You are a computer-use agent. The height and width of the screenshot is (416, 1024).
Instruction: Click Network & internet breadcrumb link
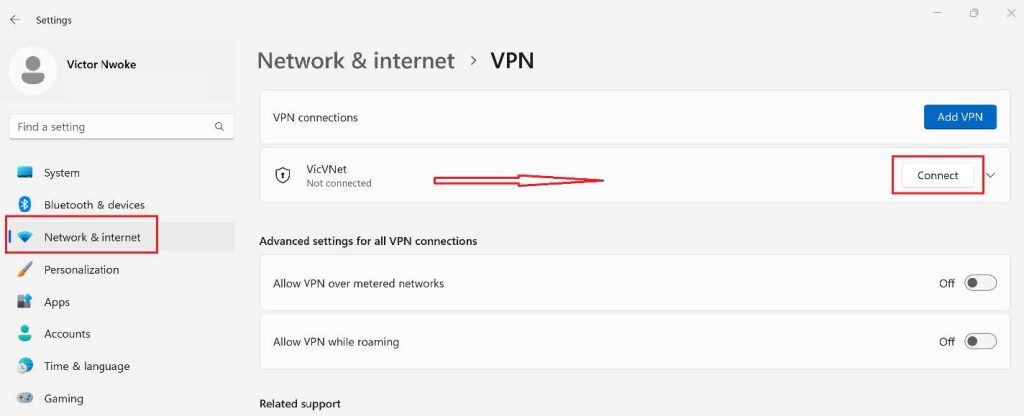(x=356, y=61)
